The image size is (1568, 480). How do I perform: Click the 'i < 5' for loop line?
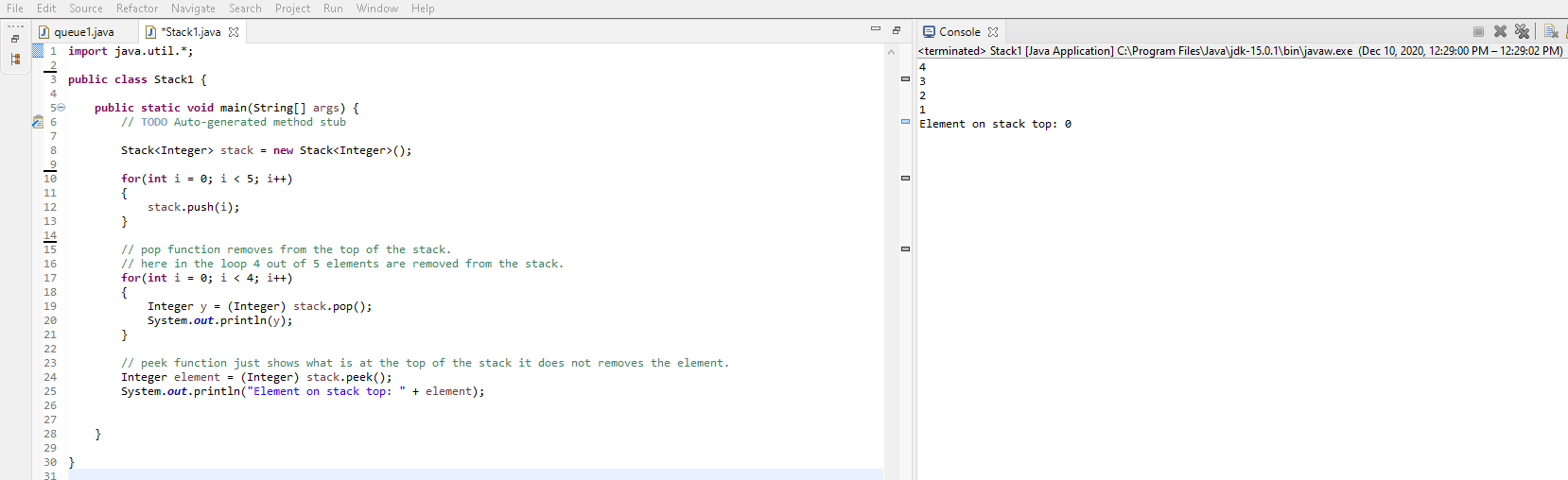tap(207, 179)
